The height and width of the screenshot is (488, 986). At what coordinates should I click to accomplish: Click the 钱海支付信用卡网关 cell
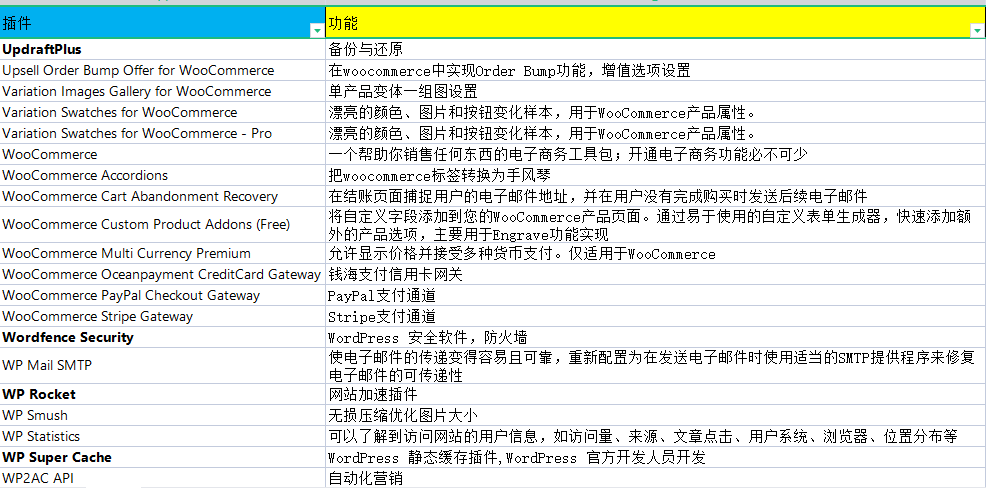pyautogui.click(x=656, y=274)
